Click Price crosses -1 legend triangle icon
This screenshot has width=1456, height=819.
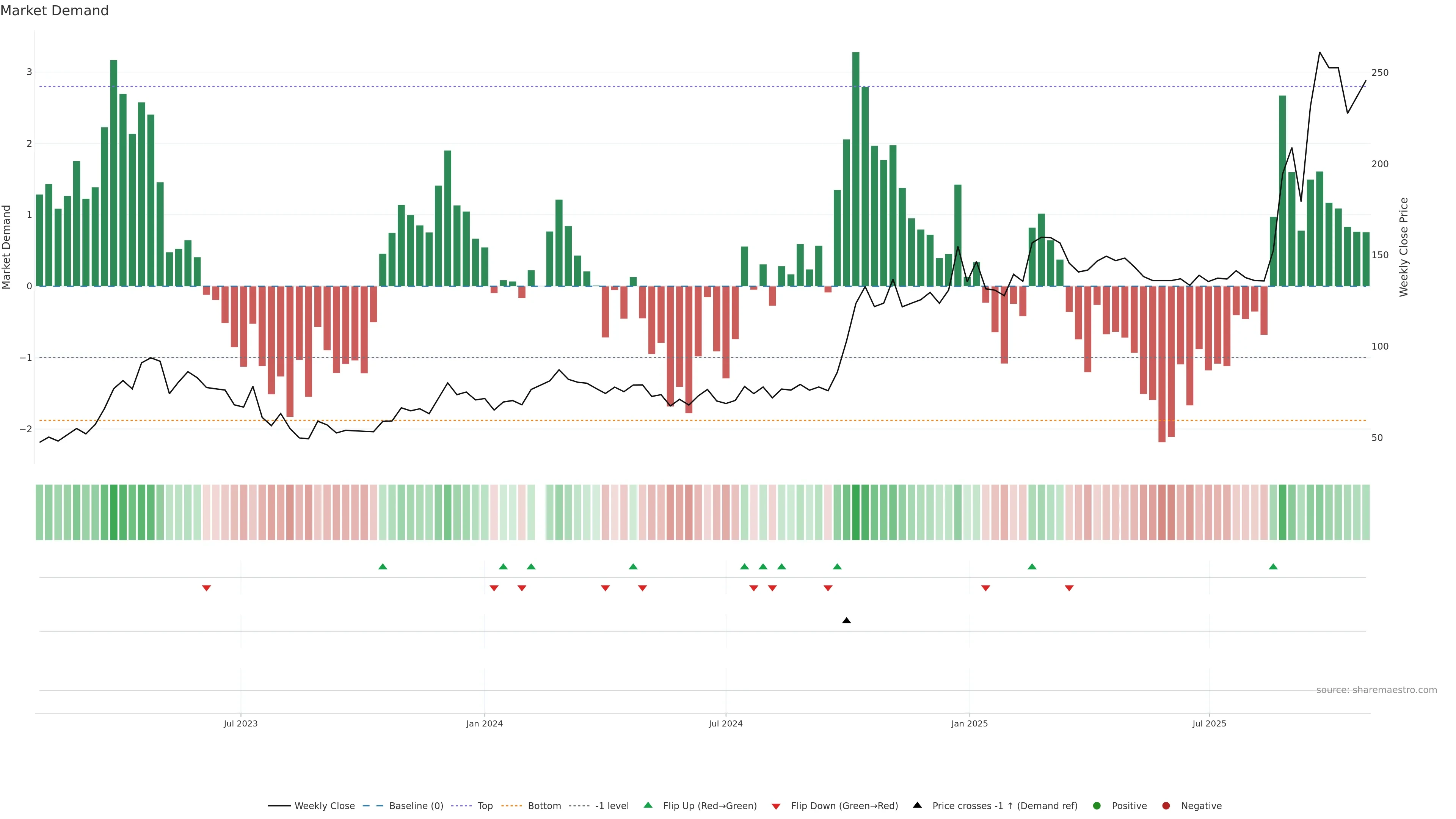click(917, 805)
